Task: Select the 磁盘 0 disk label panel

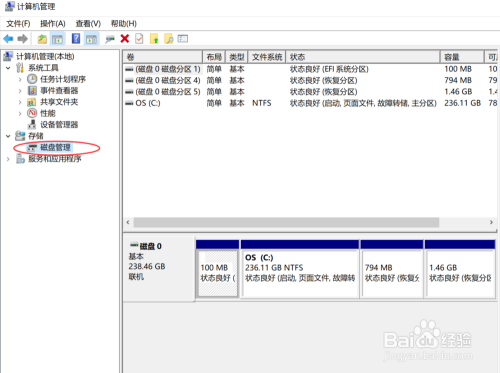Action: 159,268
